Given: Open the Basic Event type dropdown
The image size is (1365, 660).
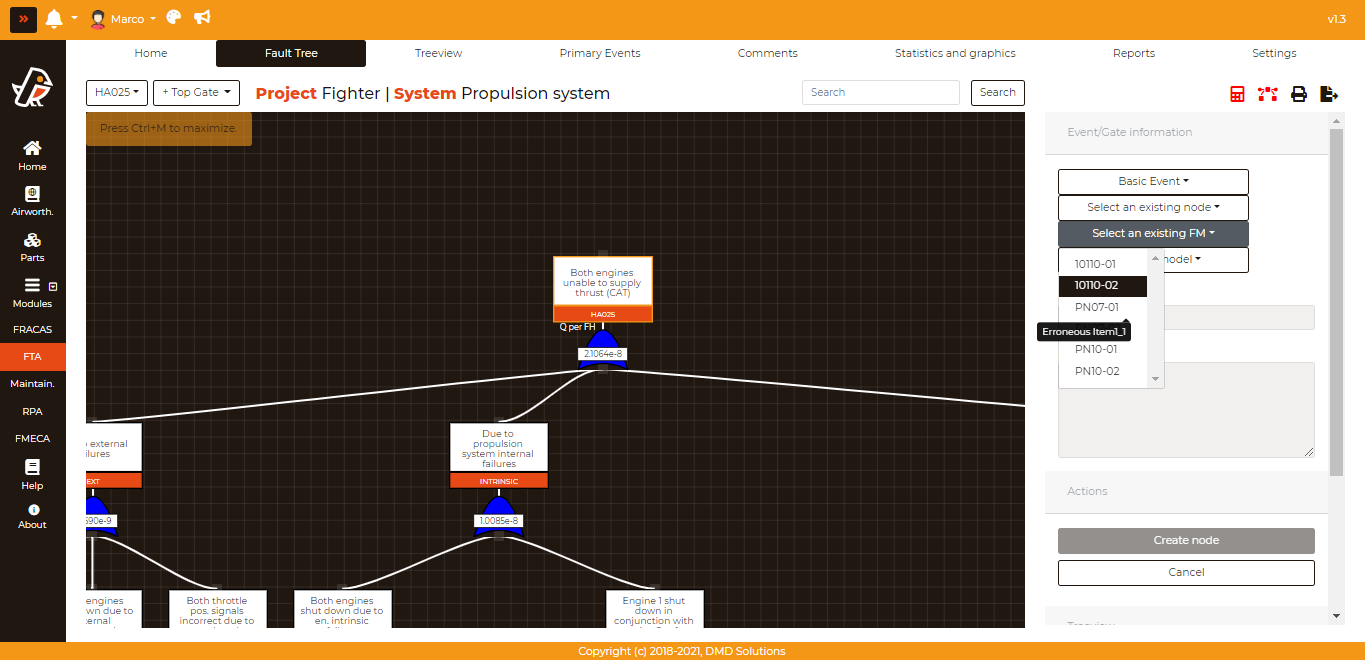Looking at the screenshot, I should (1153, 182).
